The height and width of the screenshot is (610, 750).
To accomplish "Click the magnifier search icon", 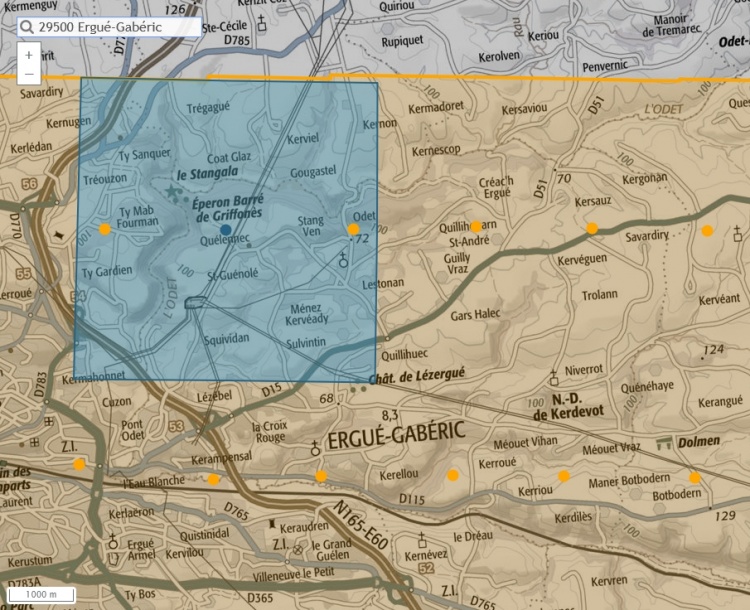I will click(x=28, y=28).
